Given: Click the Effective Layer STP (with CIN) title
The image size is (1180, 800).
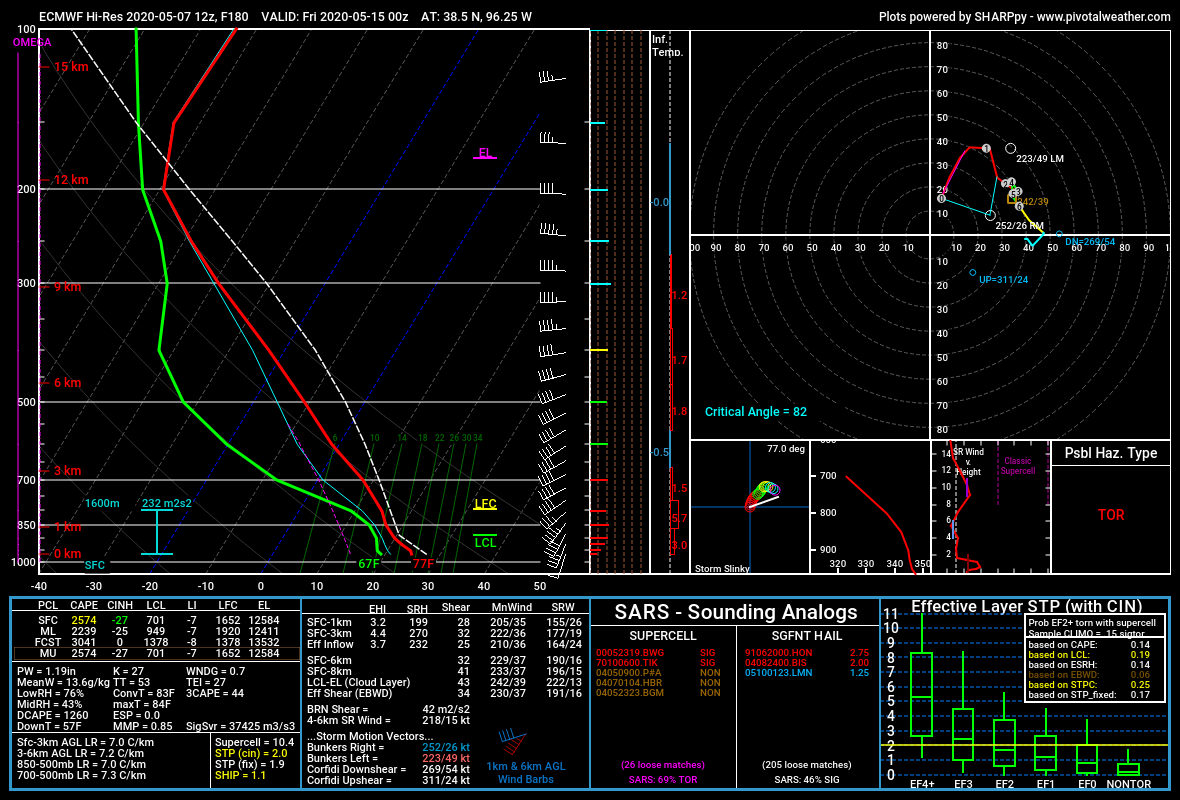Looking at the screenshot, I should pos(1026,607).
